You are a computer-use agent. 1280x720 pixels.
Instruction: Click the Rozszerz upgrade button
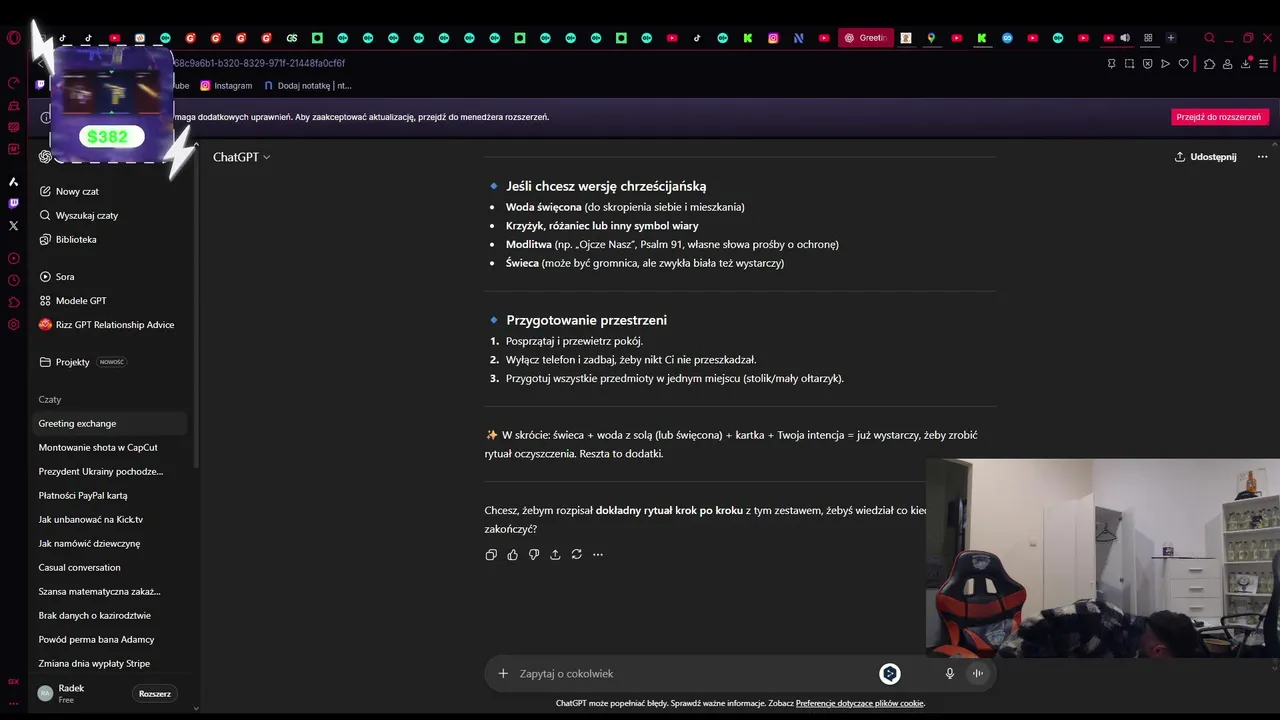pyautogui.click(x=155, y=693)
